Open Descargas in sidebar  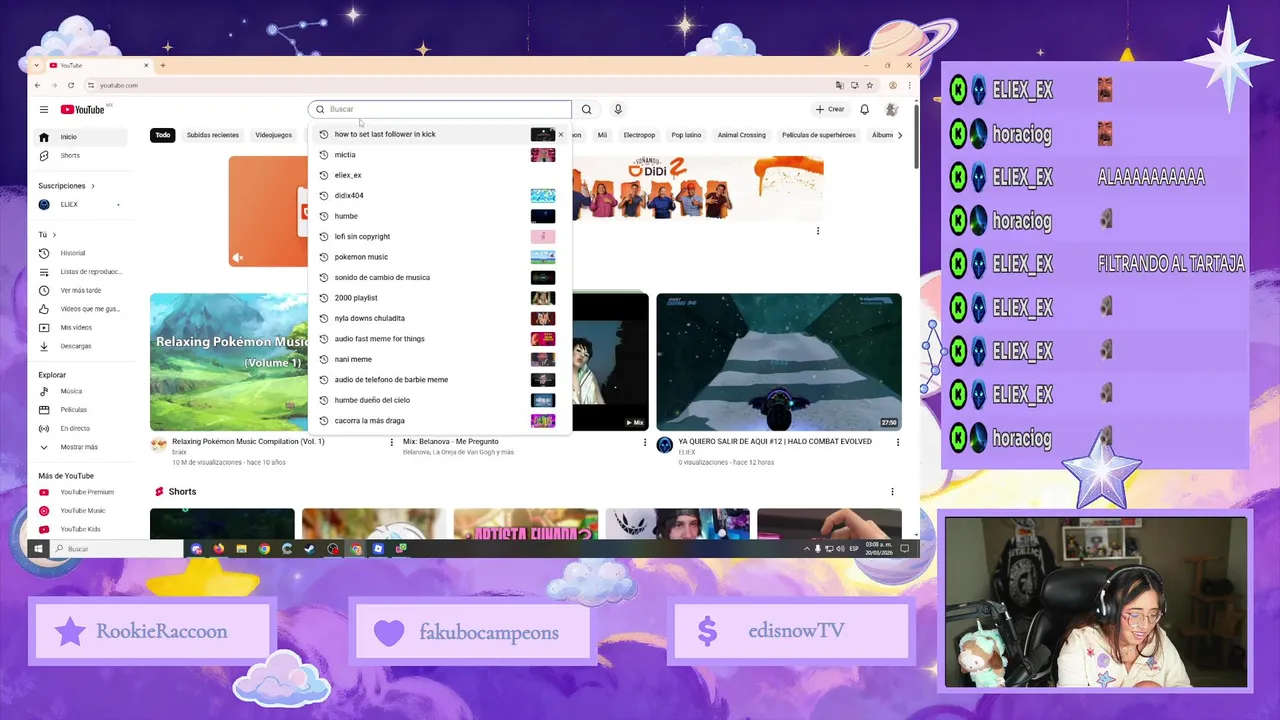pyautogui.click(x=82, y=346)
